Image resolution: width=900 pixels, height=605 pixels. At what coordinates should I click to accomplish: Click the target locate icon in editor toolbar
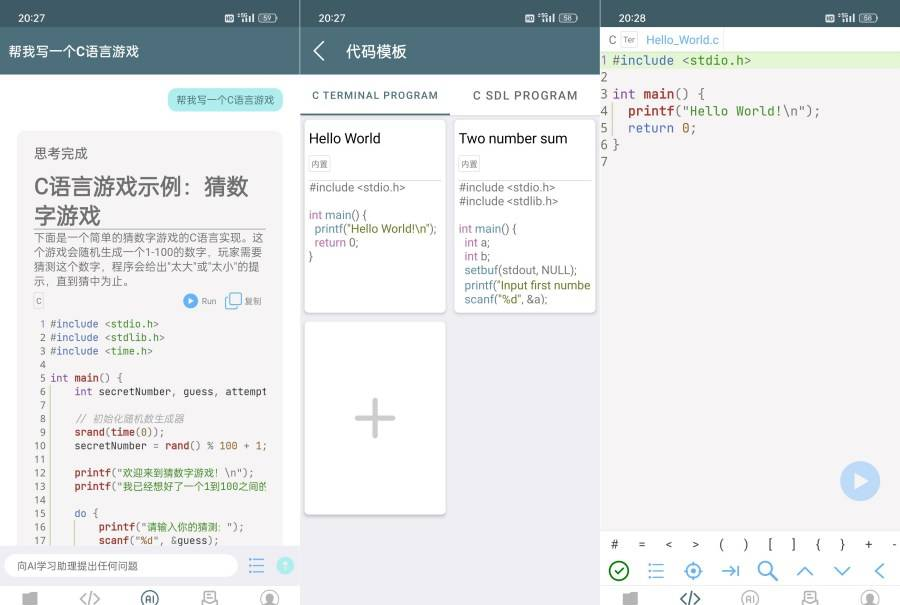pyautogui.click(x=693, y=571)
